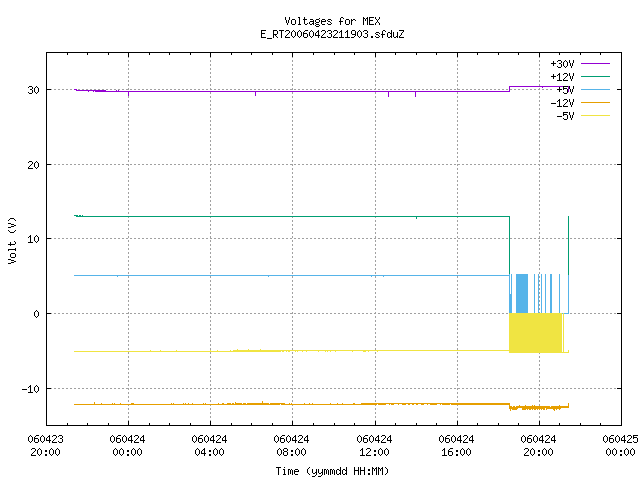Click the chart title 'Voltages for MEX'
The width and height of the screenshot is (640, 480).
pos(332,21)
